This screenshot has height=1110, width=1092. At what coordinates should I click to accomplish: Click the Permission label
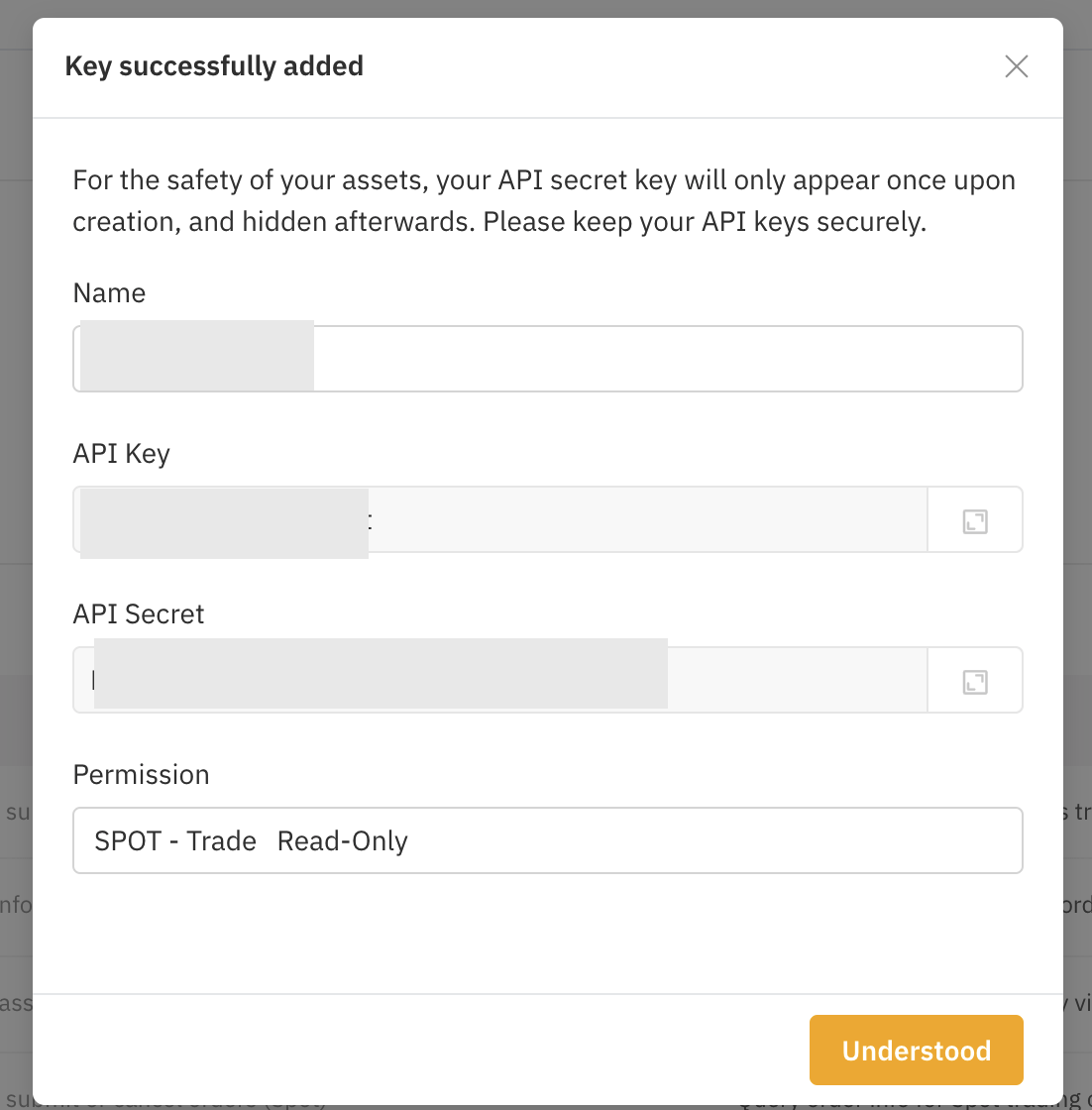(142, 774)
